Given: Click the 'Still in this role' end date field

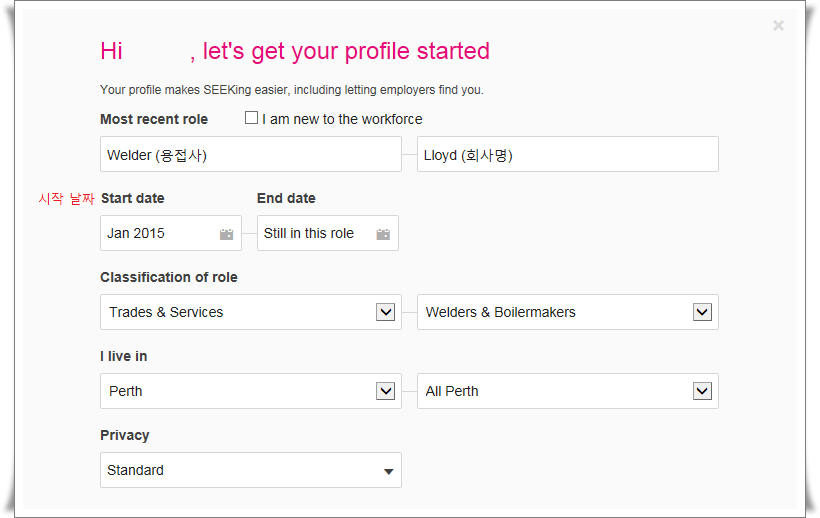Looking at the screenshot, I should click(328, 233).
